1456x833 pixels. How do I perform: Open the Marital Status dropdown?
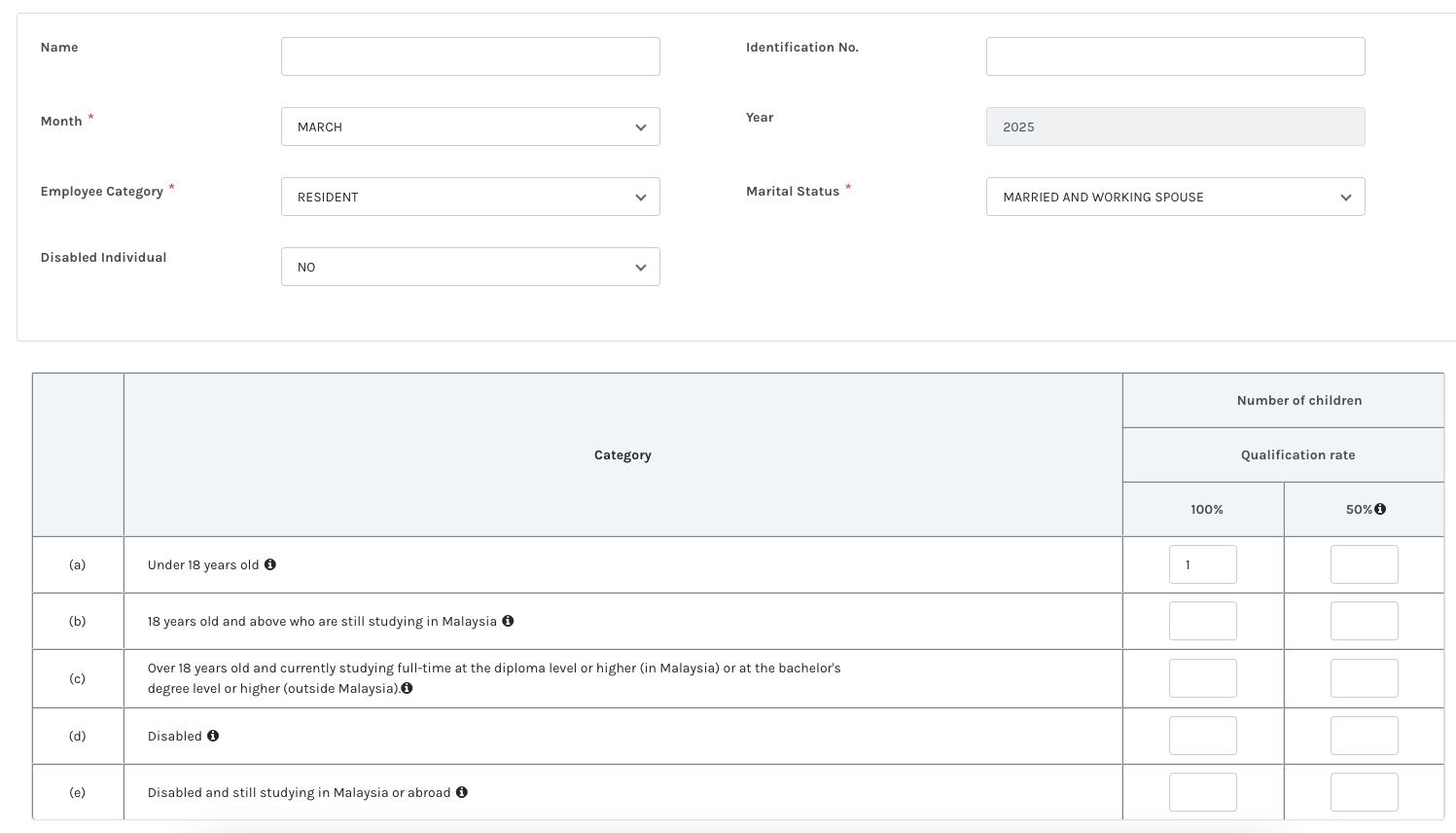coord(1176,197)
